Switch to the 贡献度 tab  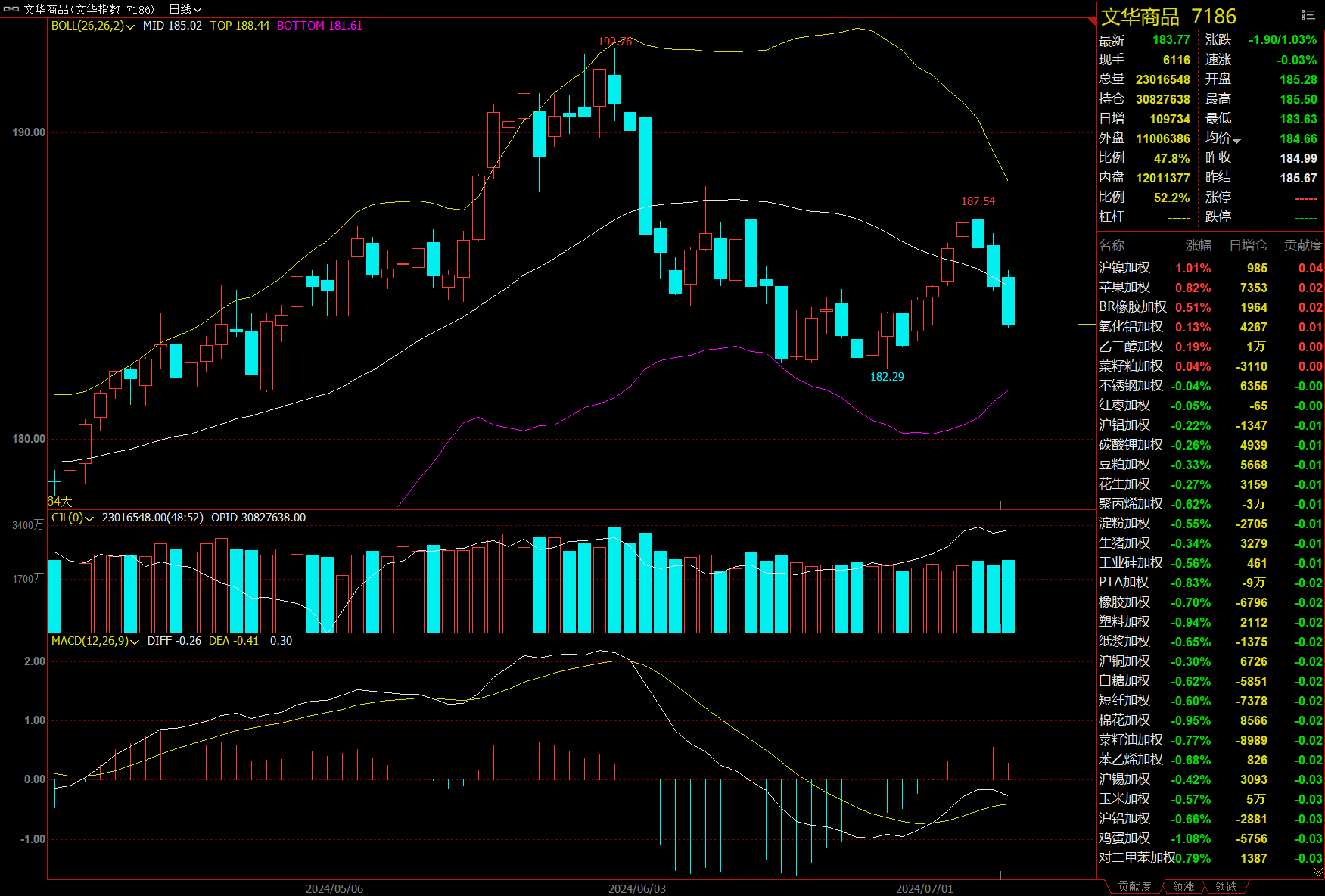click(x=1134, y=887)
